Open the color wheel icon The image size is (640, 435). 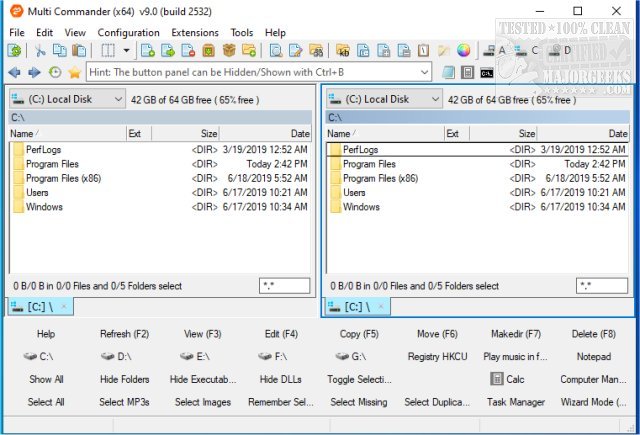[x=463, y=51]
